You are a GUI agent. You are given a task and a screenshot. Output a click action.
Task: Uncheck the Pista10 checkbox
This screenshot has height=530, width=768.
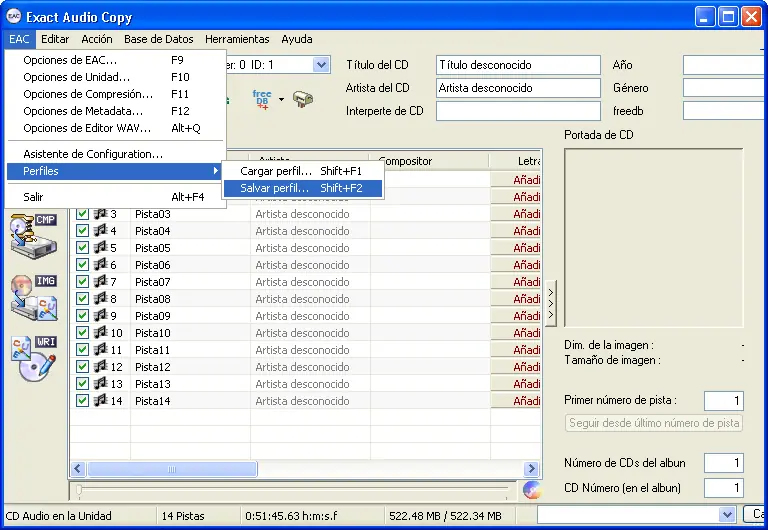pos(82,333)
